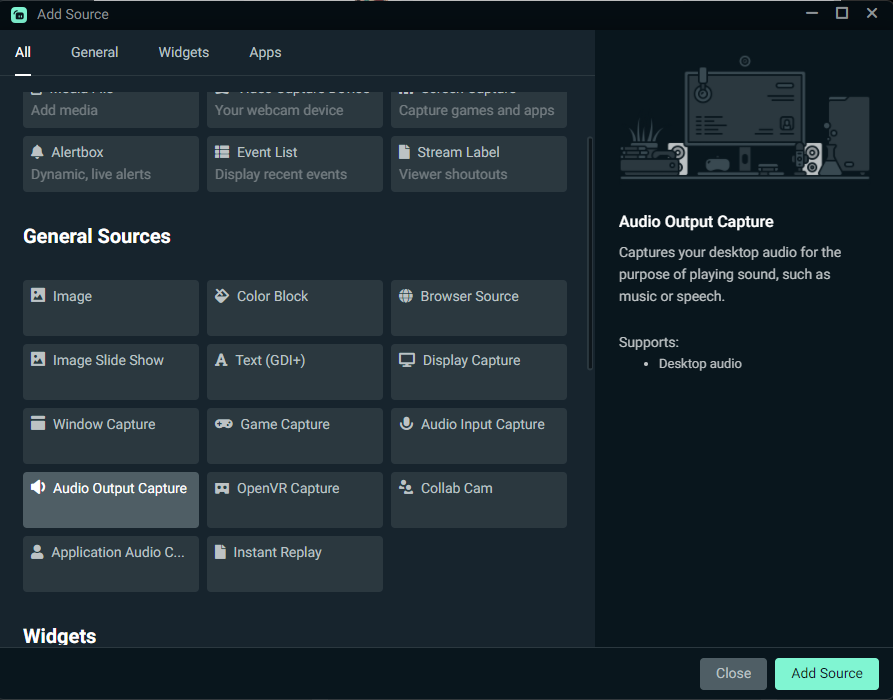Click the Display Capture monitor icon

(x=407, y=360)
